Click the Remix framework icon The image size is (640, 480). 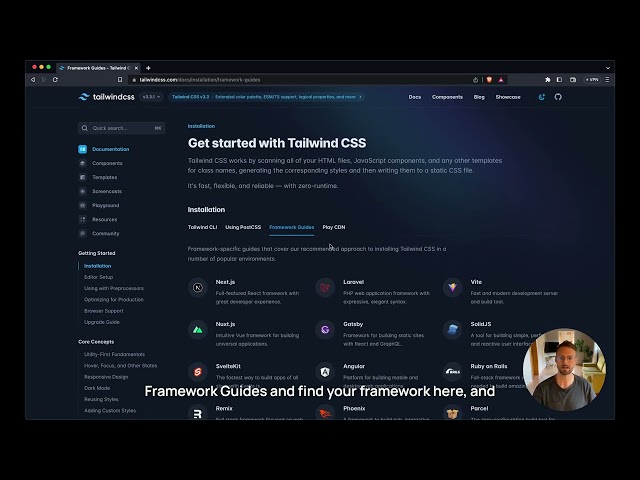198,413
